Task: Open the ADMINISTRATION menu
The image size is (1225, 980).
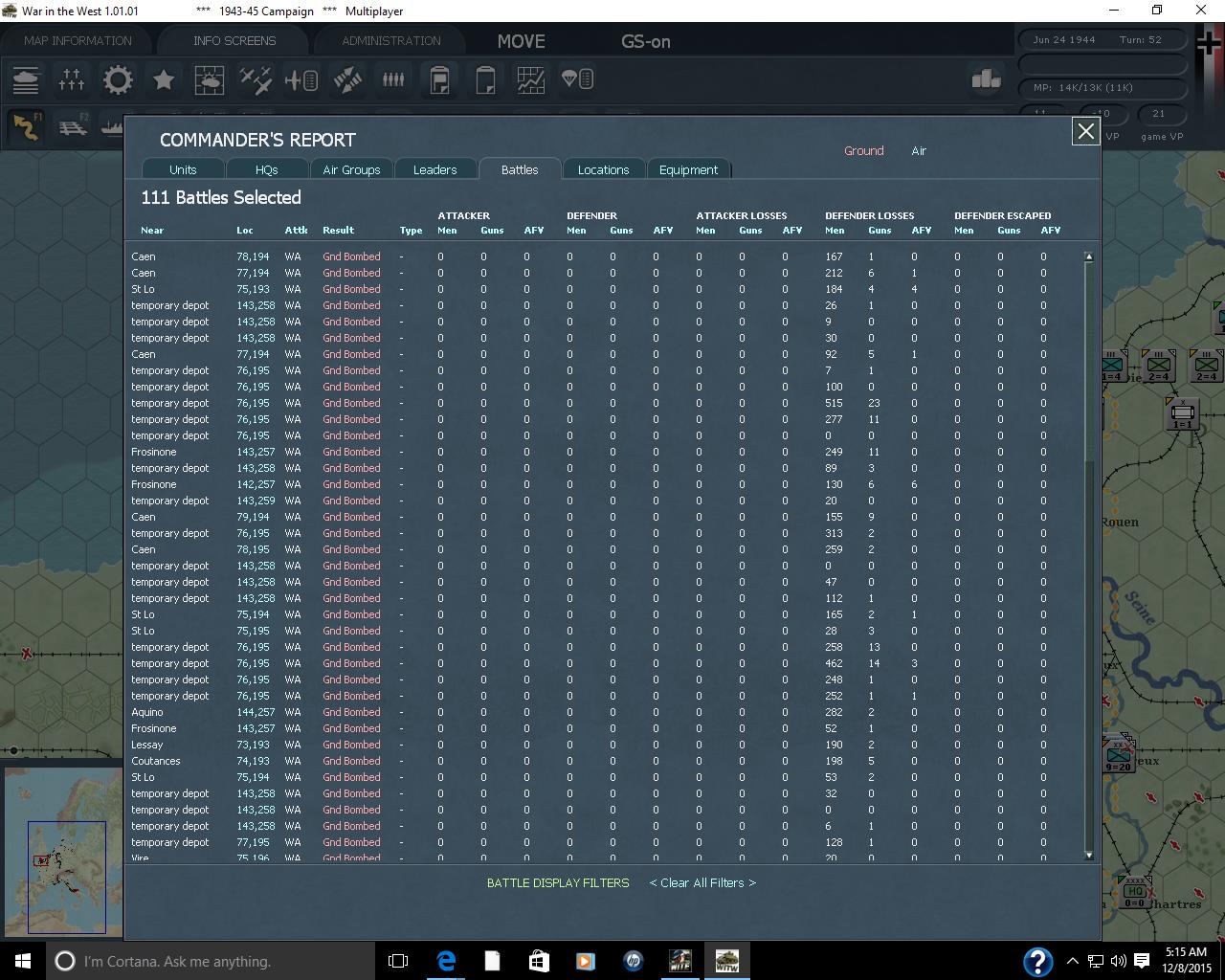Action: point(391,41)
